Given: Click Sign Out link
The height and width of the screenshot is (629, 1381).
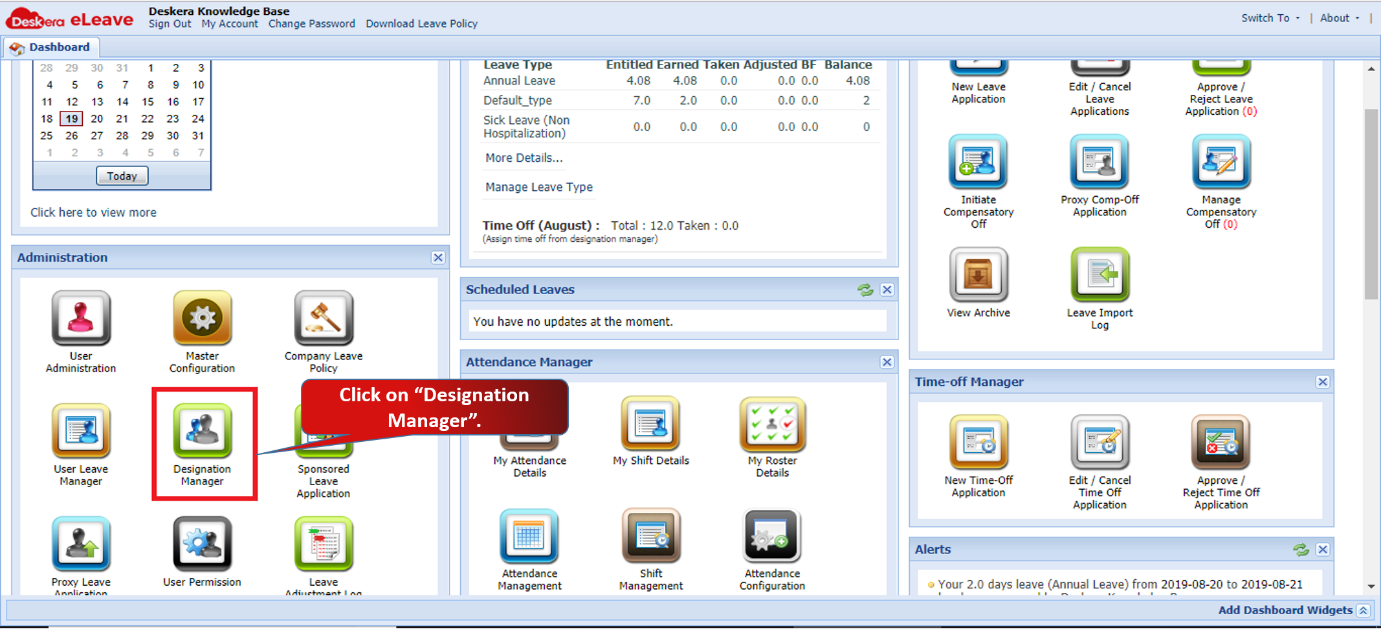Looking at the screenshot, I should 170,24.
